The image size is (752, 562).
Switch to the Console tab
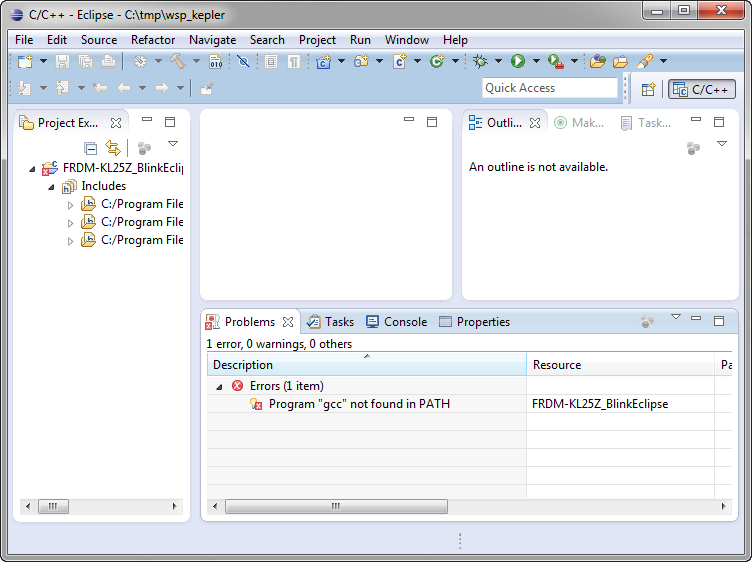(397, 322)
